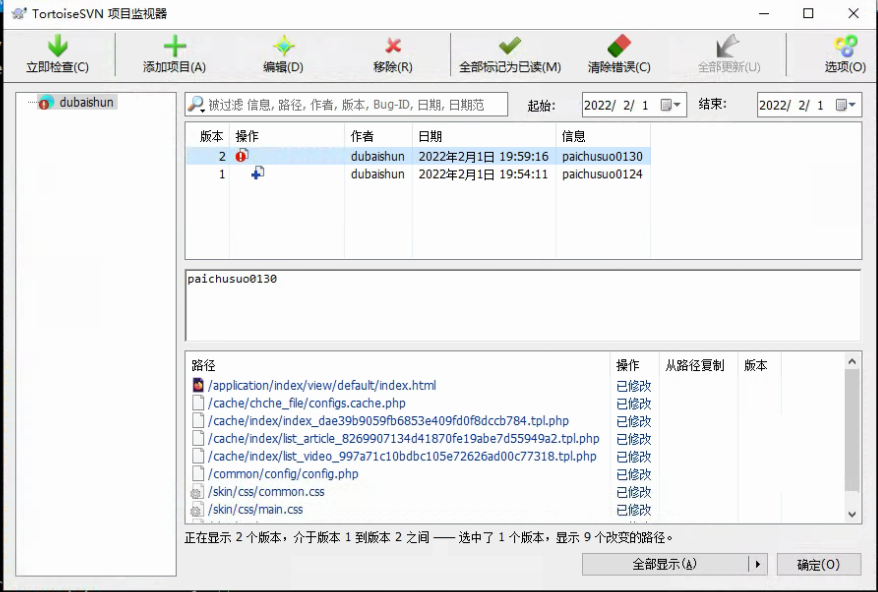Mark all as read with 全部标记为已读
The image size is (878, 592).
[510, 55]
